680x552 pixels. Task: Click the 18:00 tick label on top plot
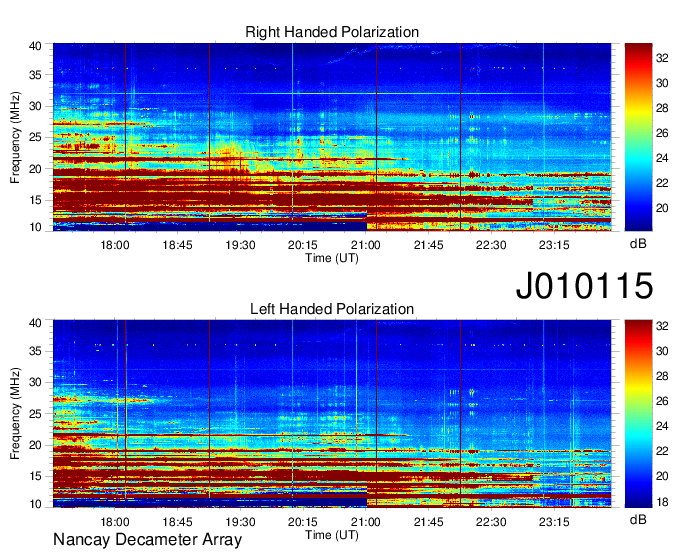click(x=115, y=245)
